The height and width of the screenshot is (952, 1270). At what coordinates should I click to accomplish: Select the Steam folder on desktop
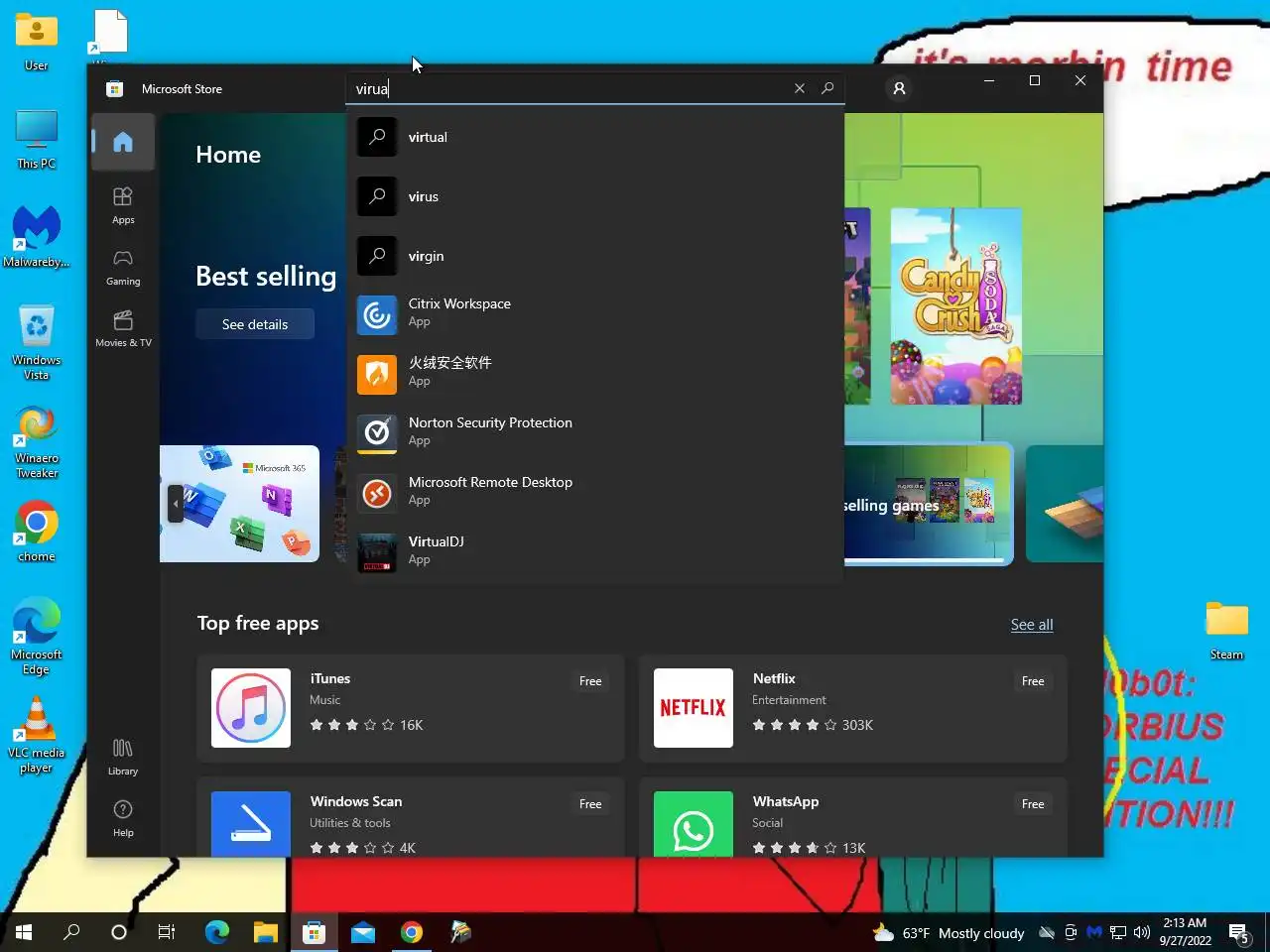pos(1226,631)
